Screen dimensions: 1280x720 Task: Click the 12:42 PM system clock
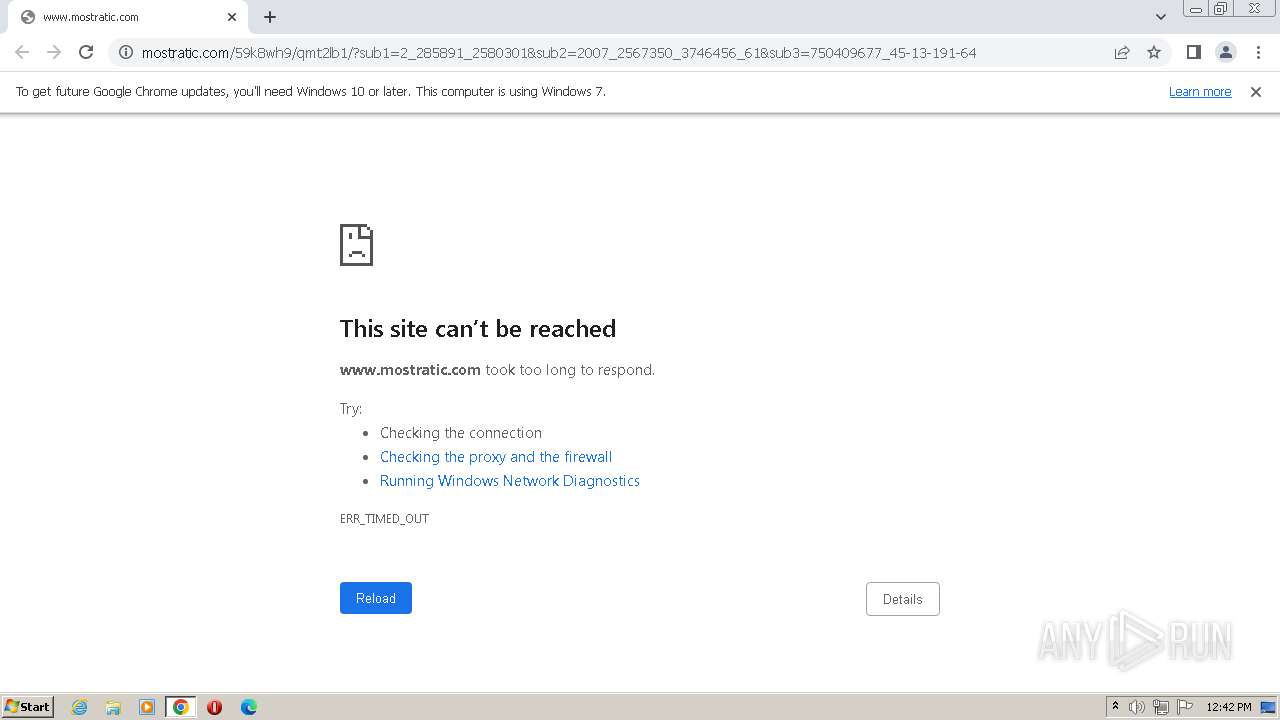coord(1229,707)
